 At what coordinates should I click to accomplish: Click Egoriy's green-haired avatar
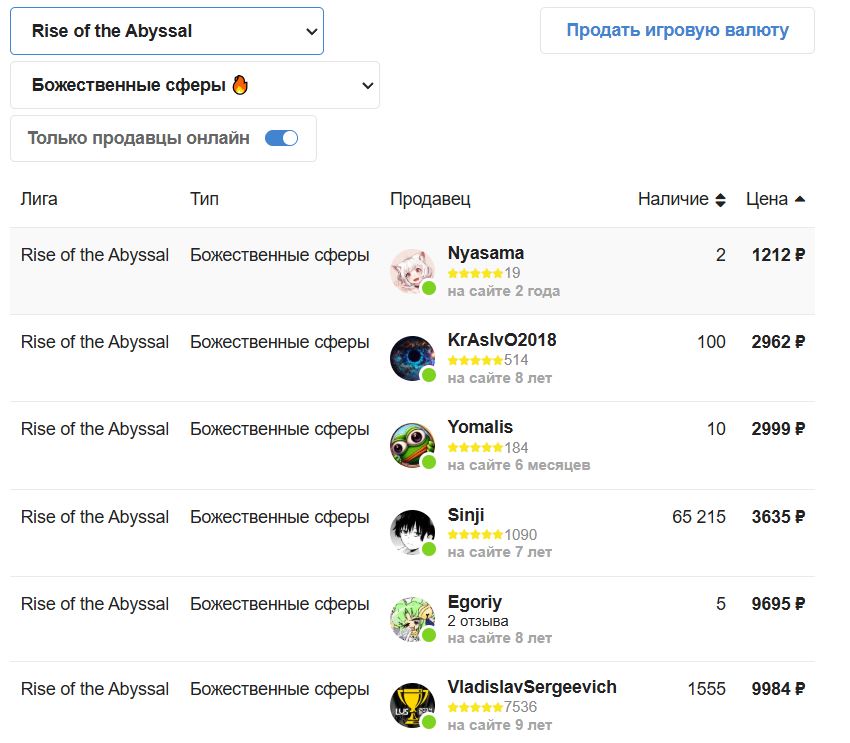click(x=412, y=620)
